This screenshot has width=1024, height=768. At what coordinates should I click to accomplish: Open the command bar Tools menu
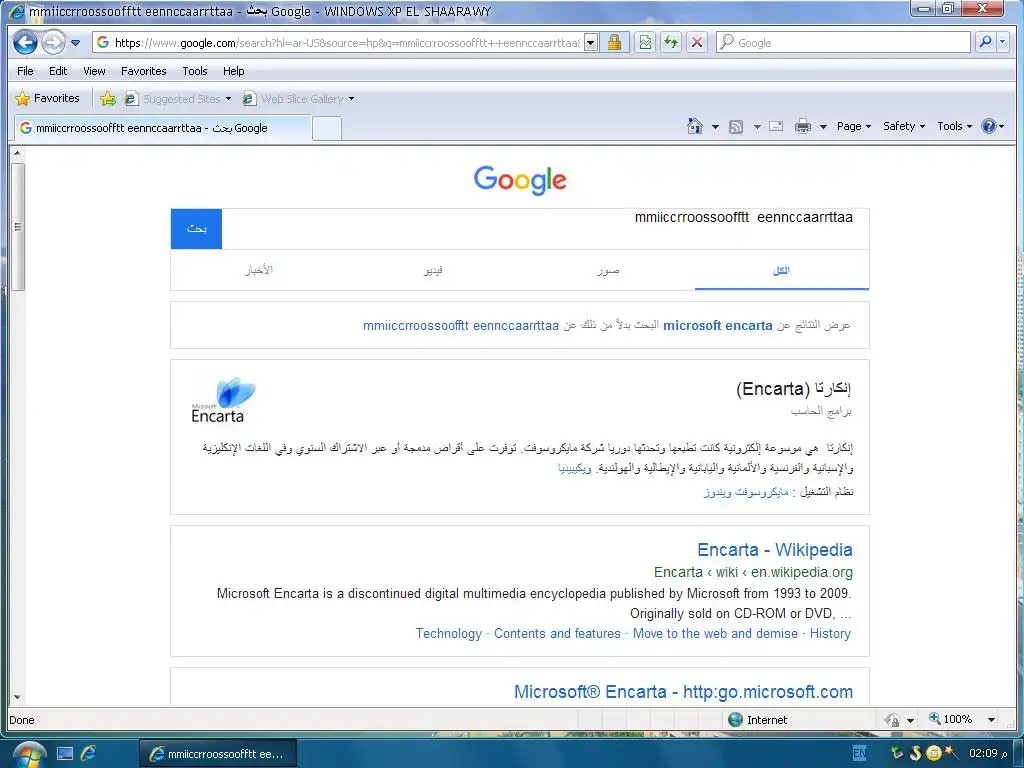(955, 126)
